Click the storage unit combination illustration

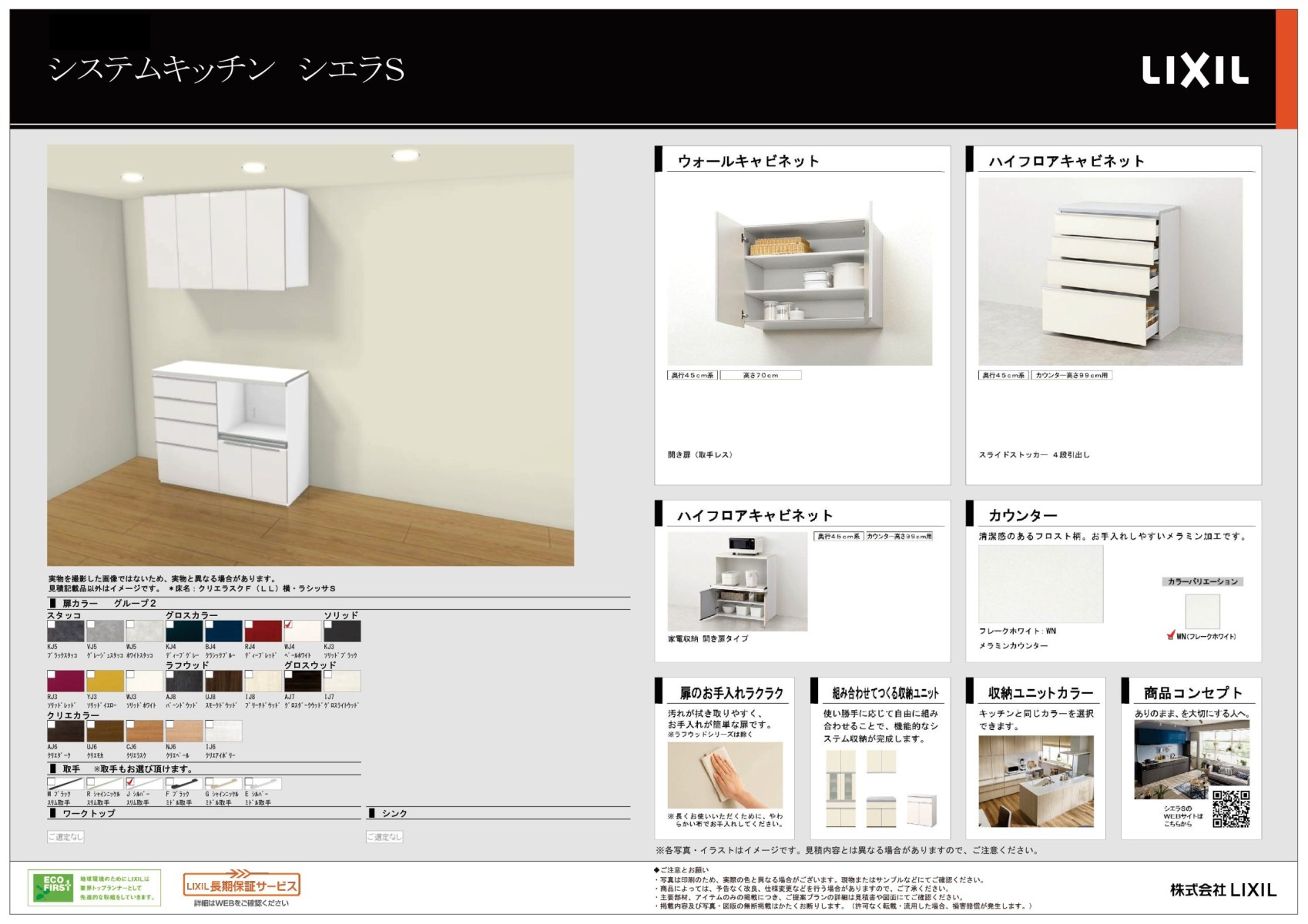pos(881,788)
